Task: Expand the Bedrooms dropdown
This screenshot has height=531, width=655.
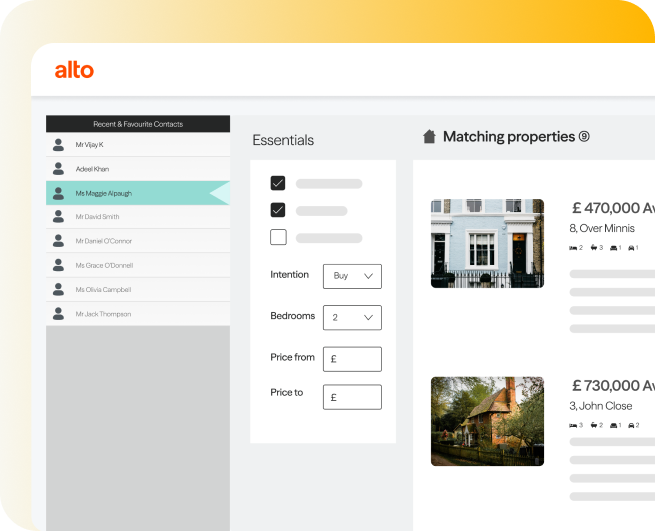Action: click(352, 317)
